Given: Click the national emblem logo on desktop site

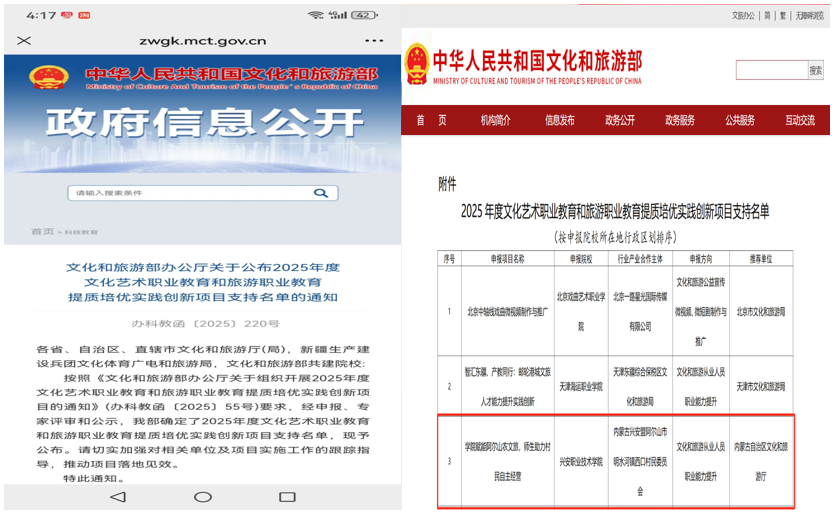Looking at the screenshot, I should (417, 64).
